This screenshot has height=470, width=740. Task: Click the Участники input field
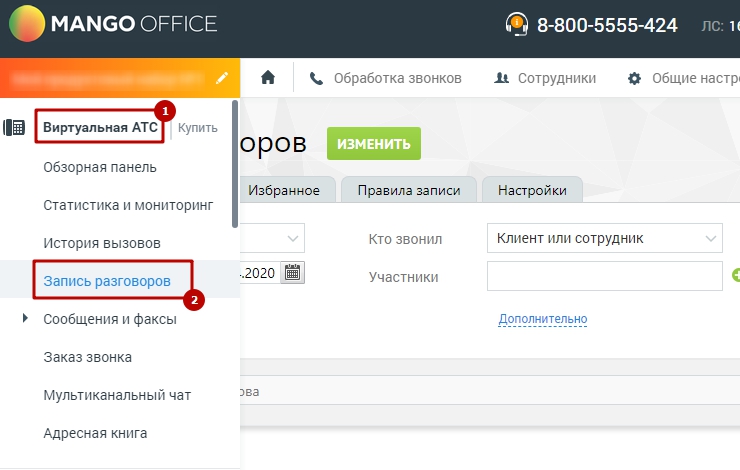(603, 276)
